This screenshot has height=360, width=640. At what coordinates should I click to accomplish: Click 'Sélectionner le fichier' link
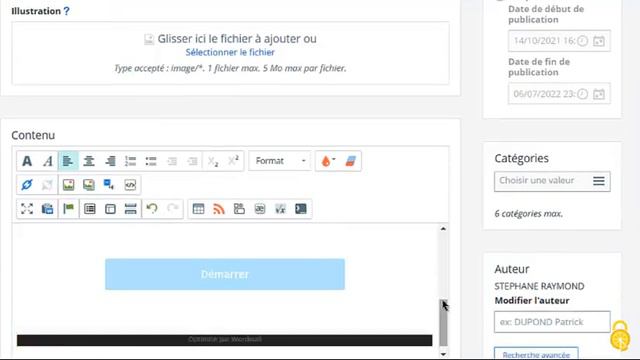click(x=230, y=52)
